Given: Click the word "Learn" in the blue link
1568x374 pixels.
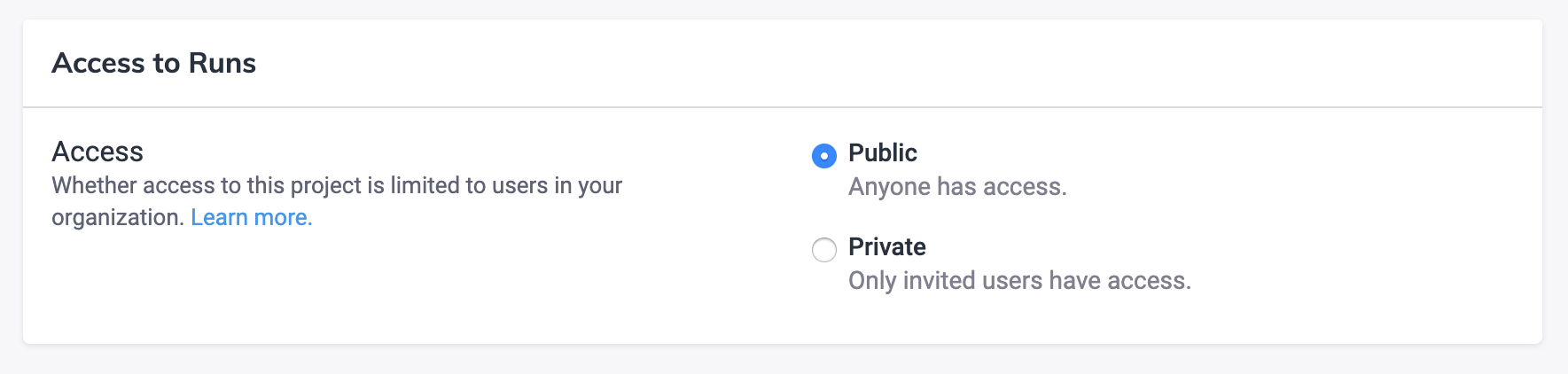Looking at the screenshot, I should (219, 217).
